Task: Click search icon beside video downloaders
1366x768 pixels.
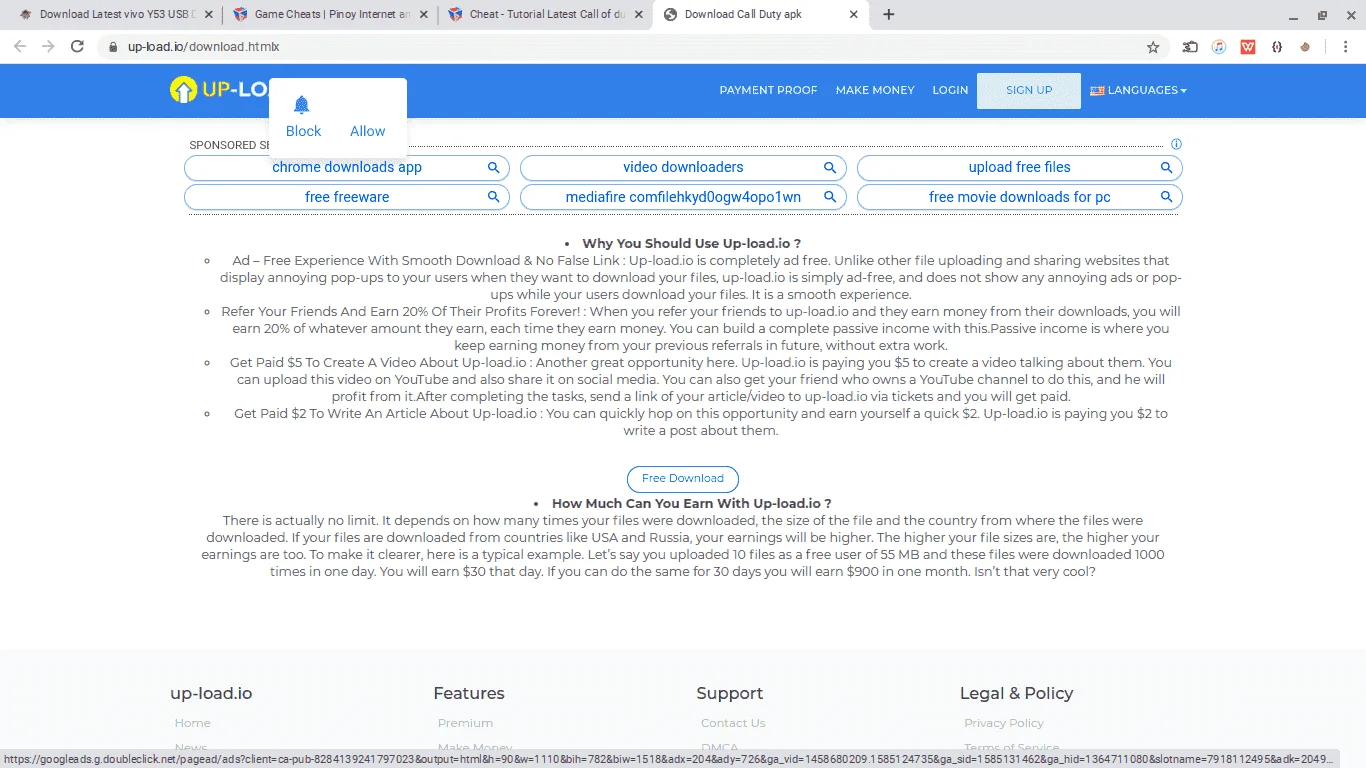Action: point(829,167)
